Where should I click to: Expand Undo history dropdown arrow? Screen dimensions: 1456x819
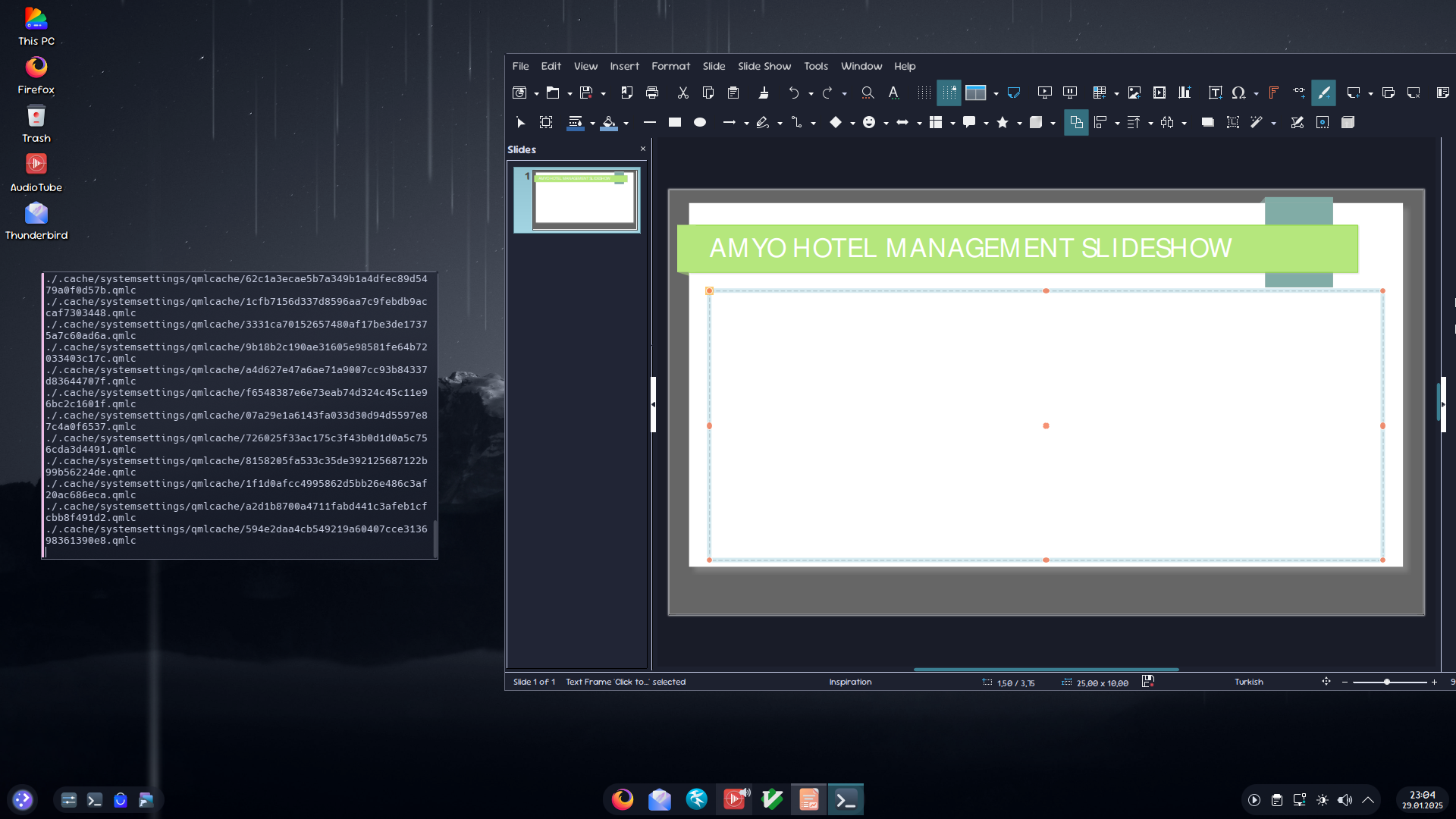[811, 93]
